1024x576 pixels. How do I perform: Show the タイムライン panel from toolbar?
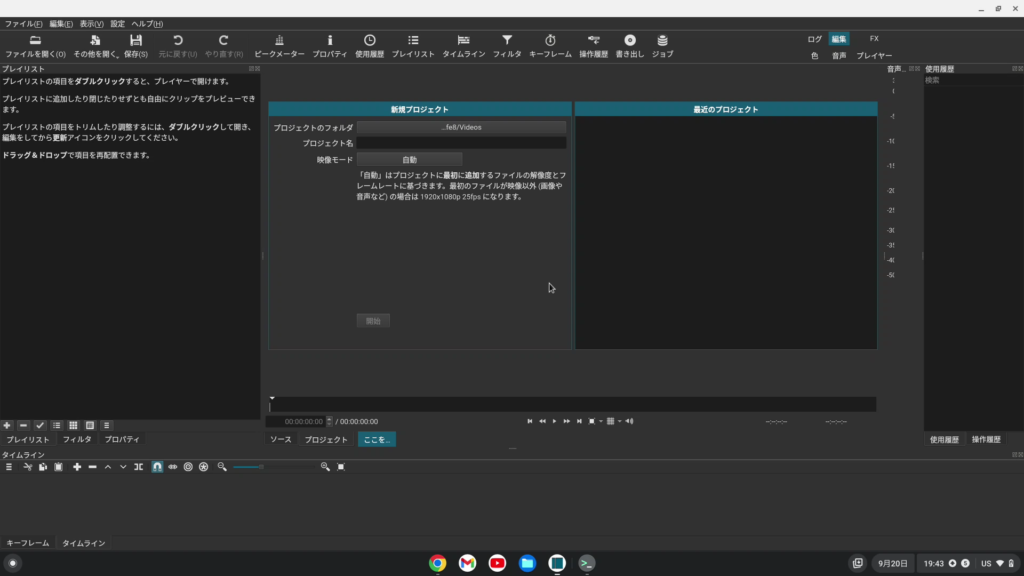(464, 46)
